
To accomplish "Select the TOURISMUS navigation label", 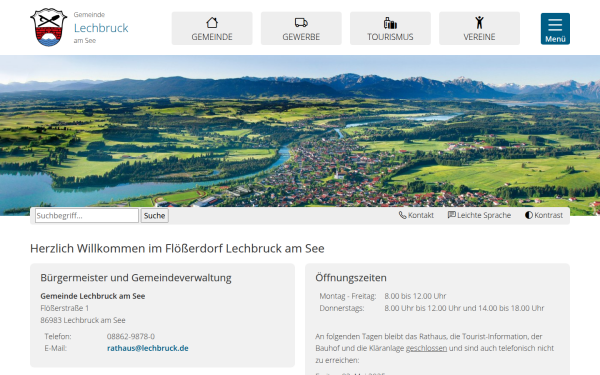I will [x=390, y=37].
